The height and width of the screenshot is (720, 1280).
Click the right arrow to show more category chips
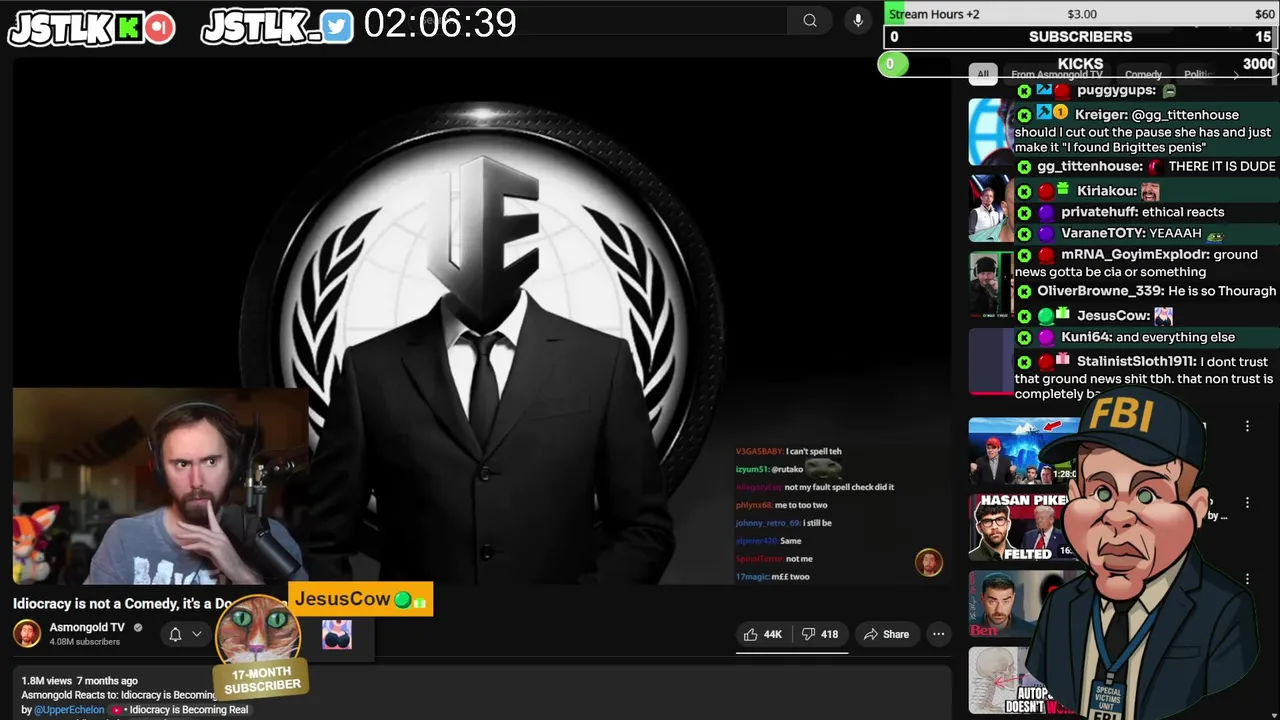(1236, 75)
